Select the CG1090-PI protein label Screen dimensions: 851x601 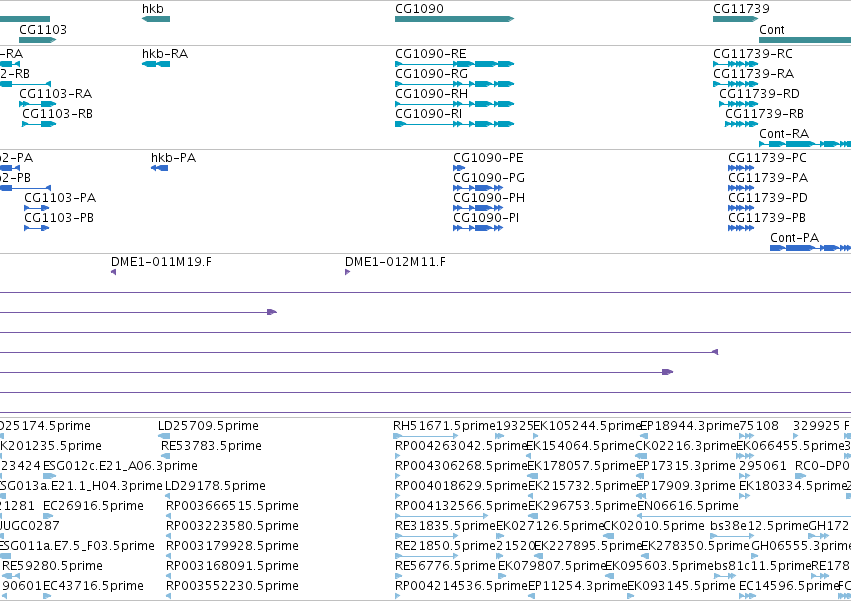[486, 218]
